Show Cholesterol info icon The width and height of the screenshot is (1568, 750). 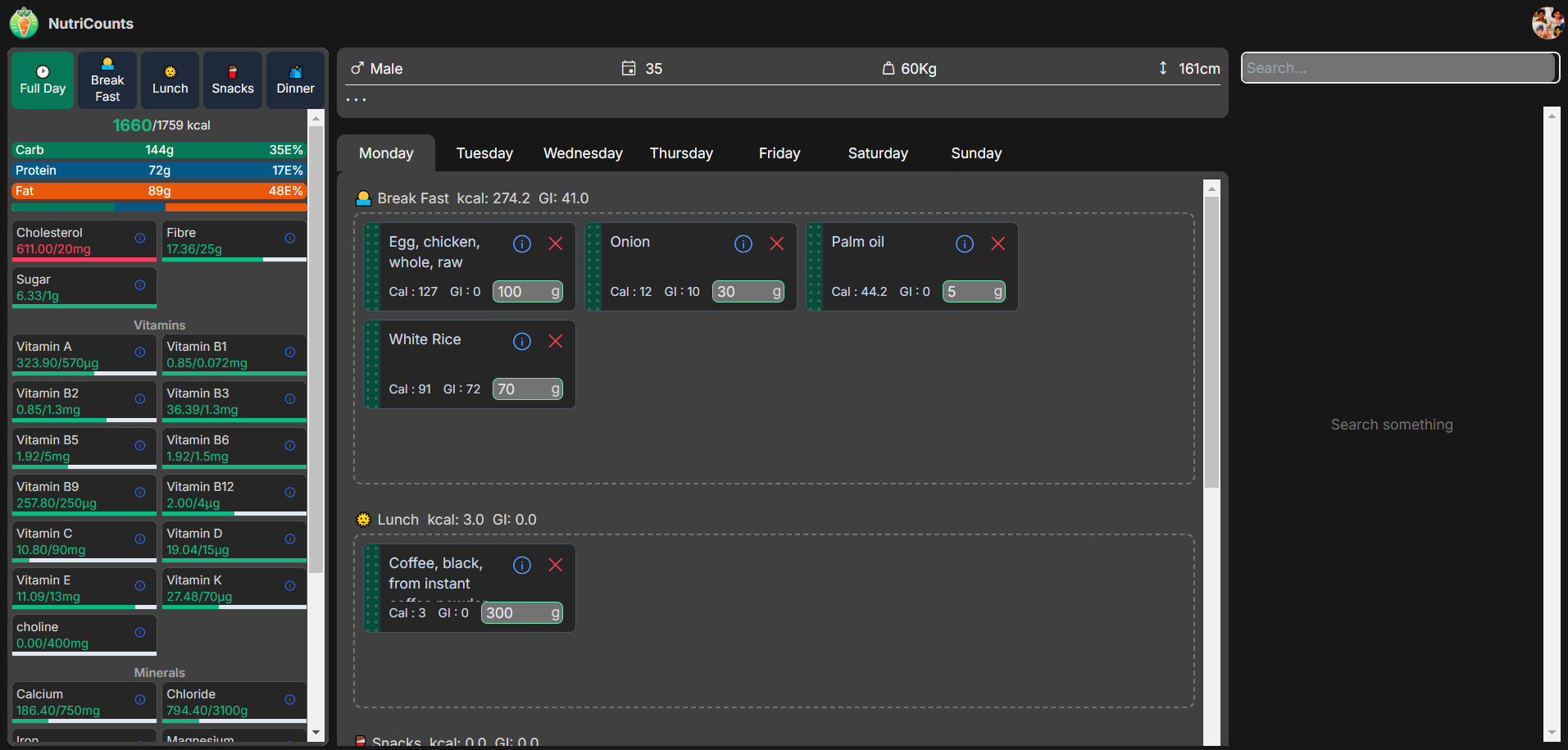pos(140,239)
